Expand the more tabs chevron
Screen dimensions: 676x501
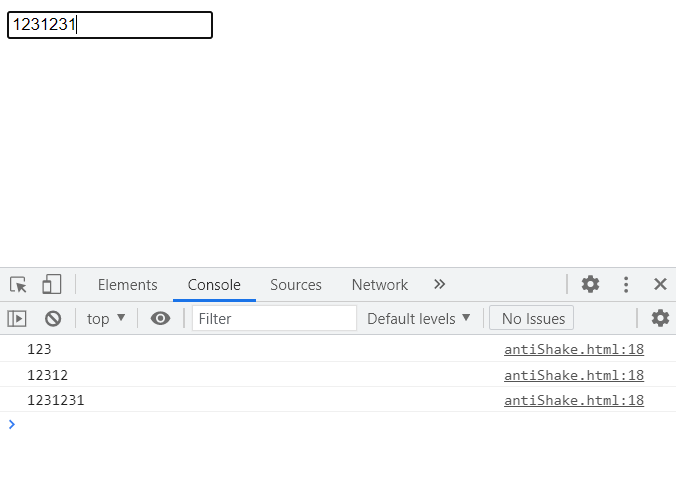point(439,284)
